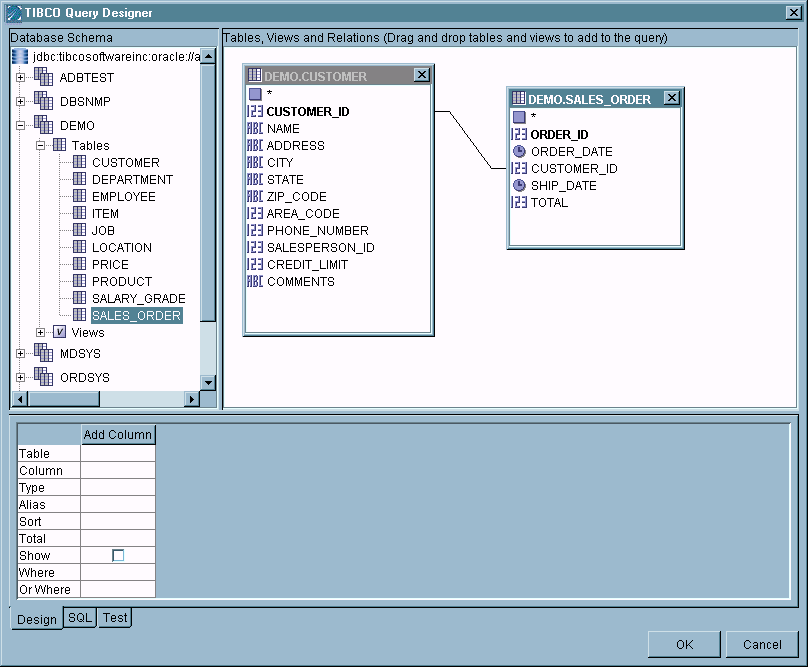Select the CREDIT_LIMIT column in DEMO.CUSTOMER
The image size is (808, 667).
click(307, 264)
